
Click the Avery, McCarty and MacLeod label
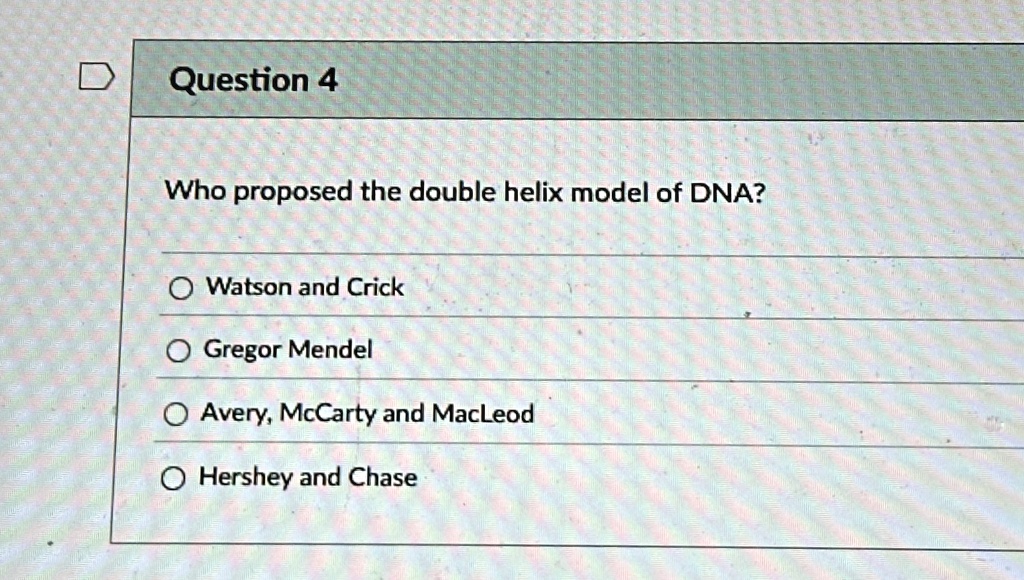coord(369,413)
